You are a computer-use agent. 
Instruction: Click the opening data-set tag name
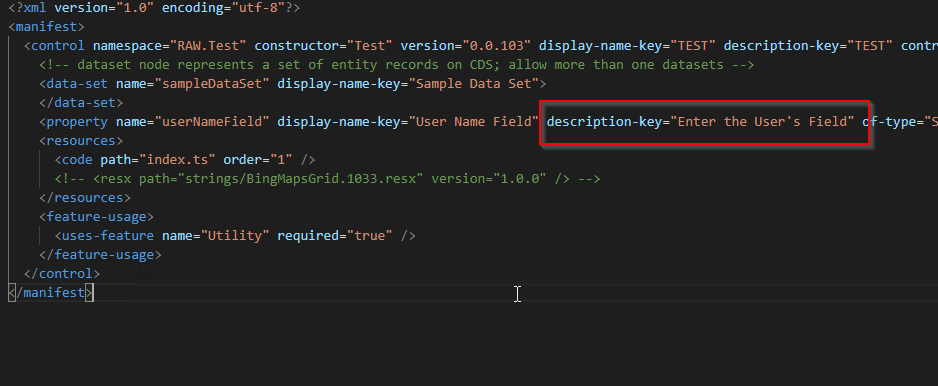pyautogui.click(x=77, y=84)
